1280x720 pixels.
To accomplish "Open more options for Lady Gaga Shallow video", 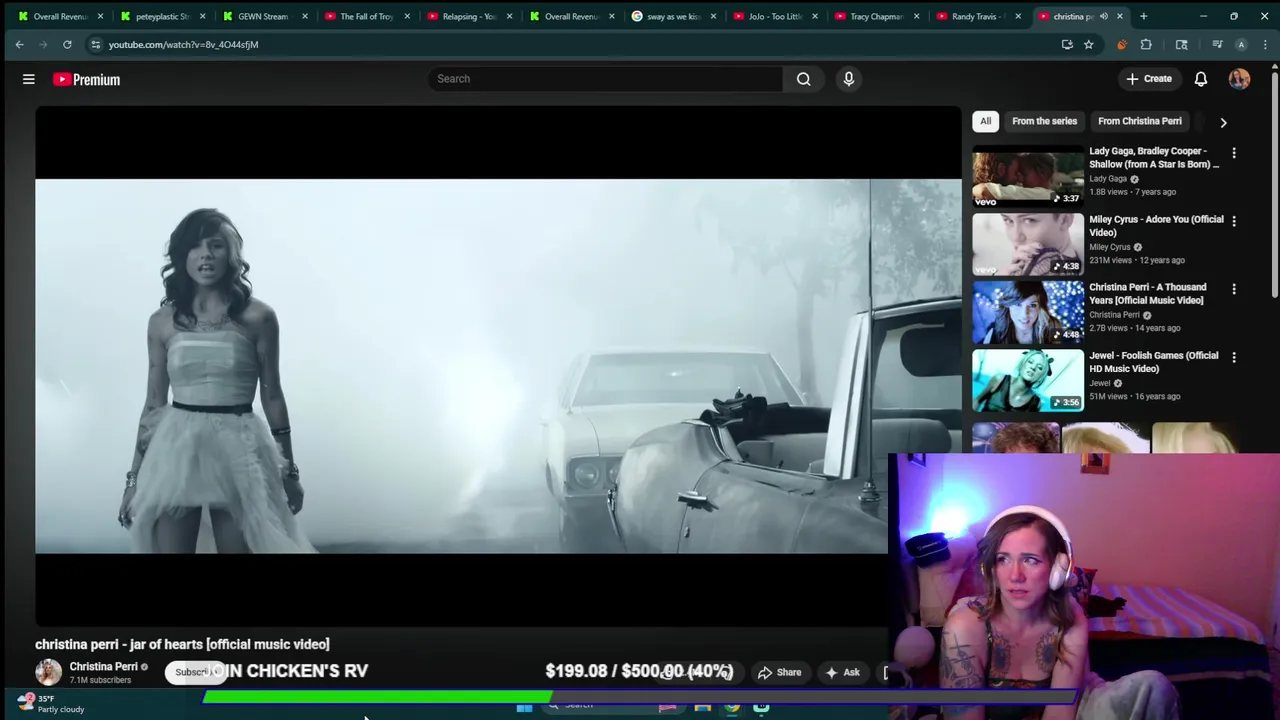I will (x=1234, y=153).
